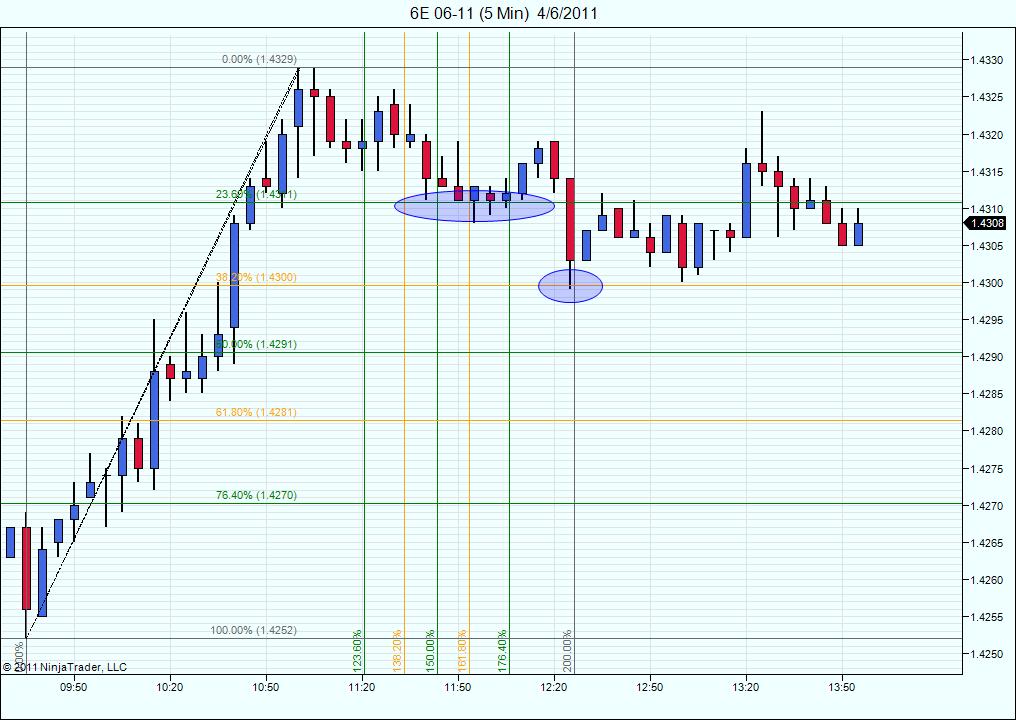Click the 1.4280 price axis label
1016x720 pixels.
[985, 432]
